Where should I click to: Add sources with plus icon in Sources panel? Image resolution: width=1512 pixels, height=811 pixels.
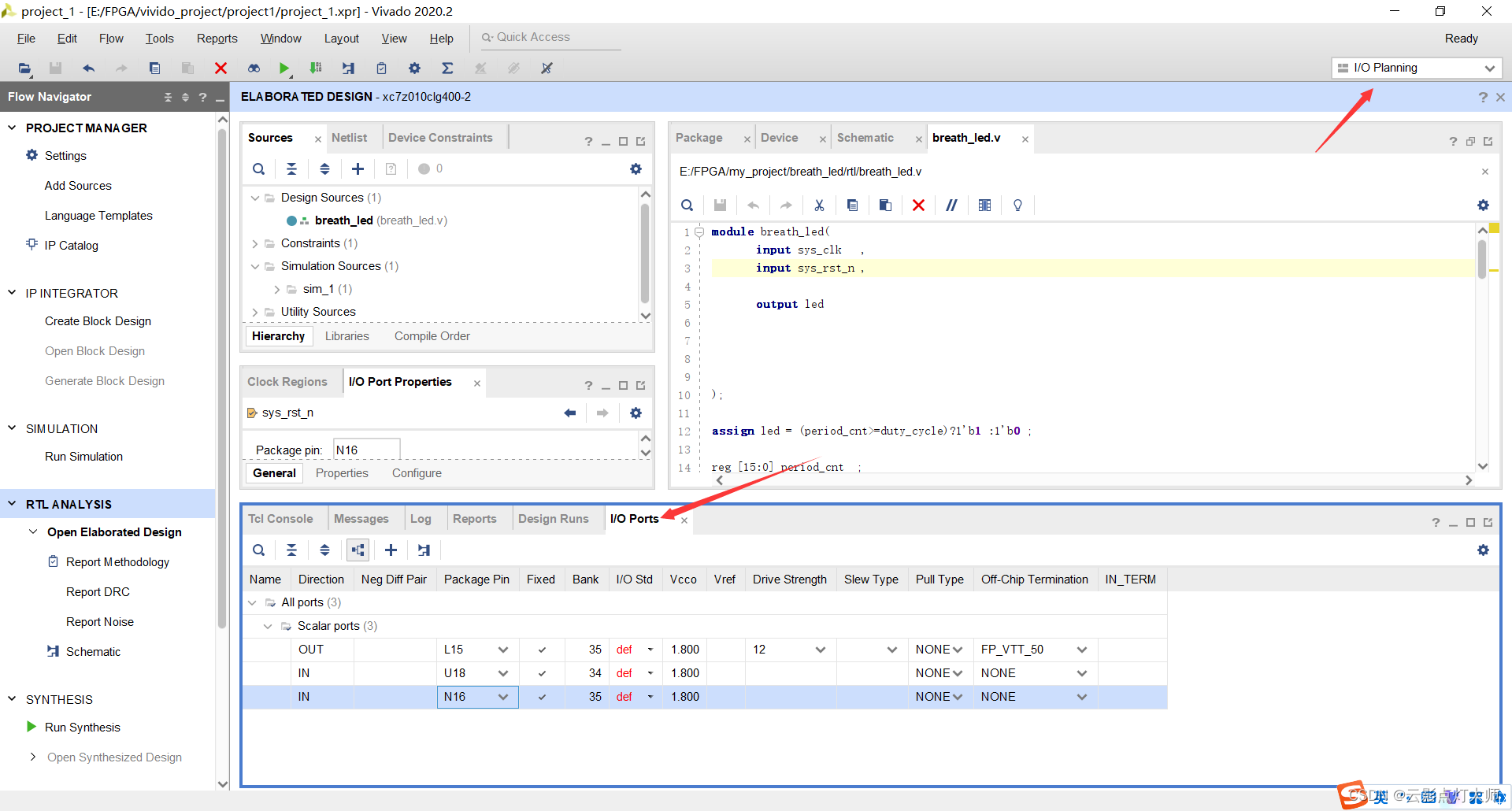[358, 168]
